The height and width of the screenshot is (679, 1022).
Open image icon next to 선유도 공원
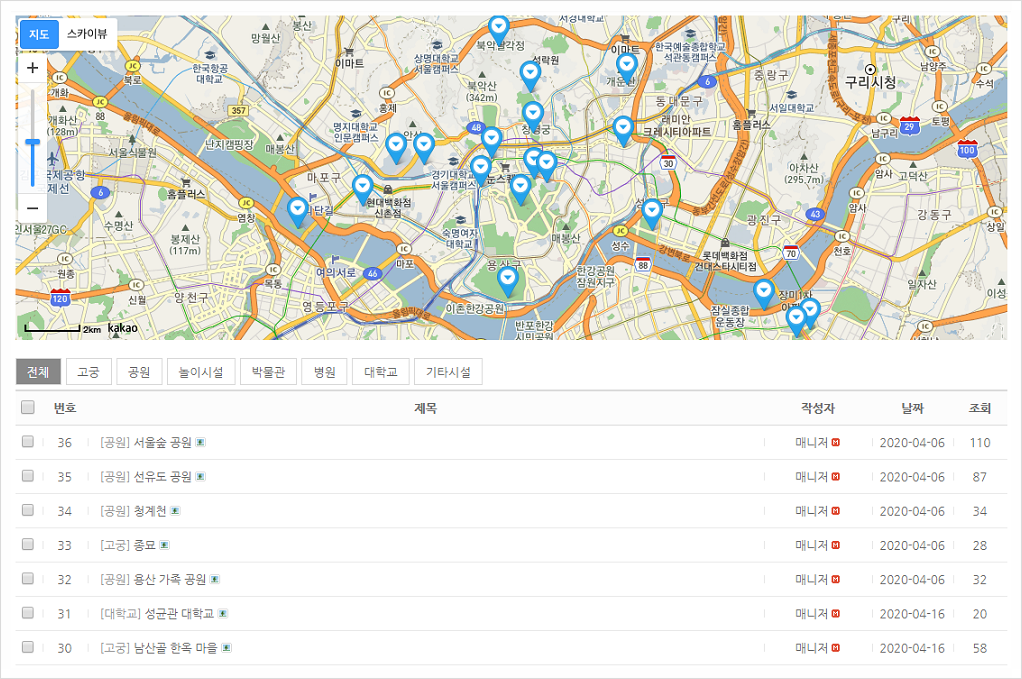[200, 477]
